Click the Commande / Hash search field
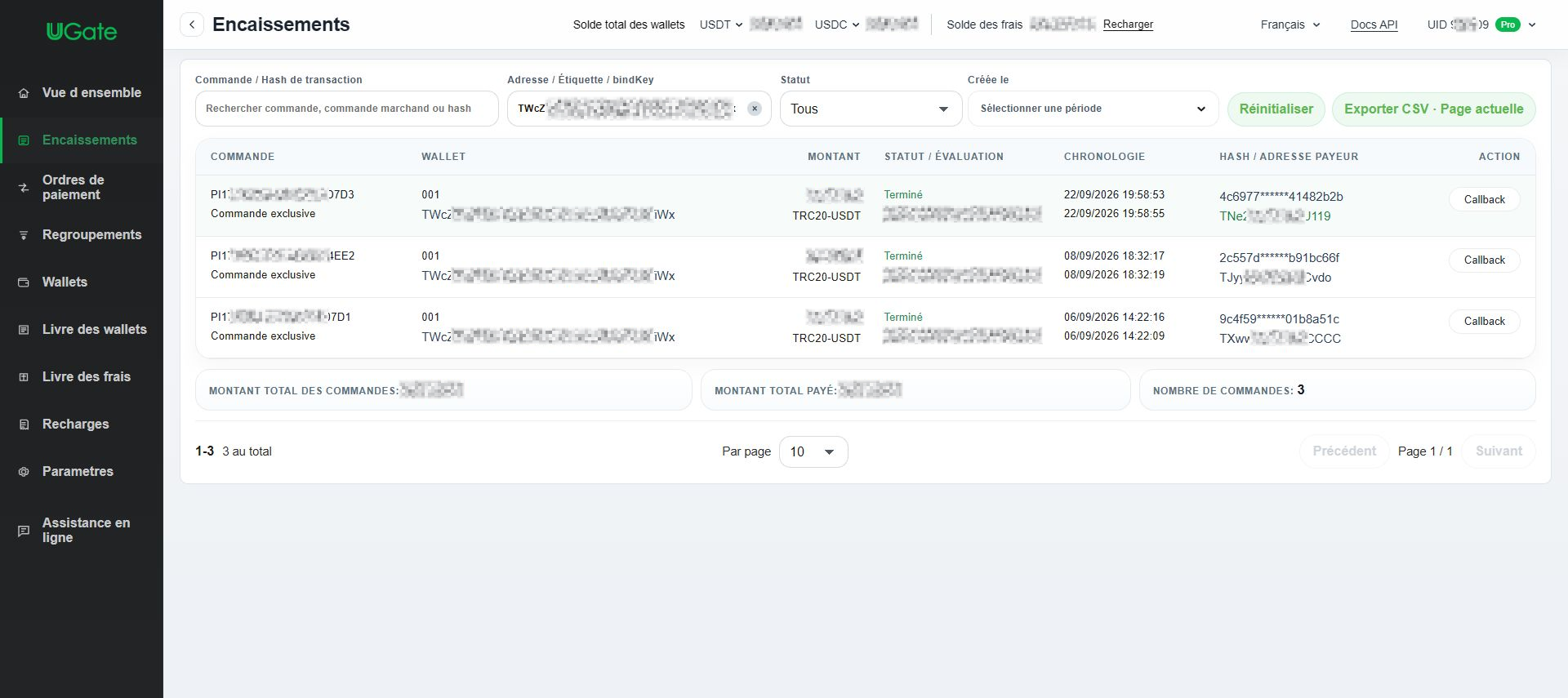The width and height of the screenshot is (1568, 698). pos(346,109)
